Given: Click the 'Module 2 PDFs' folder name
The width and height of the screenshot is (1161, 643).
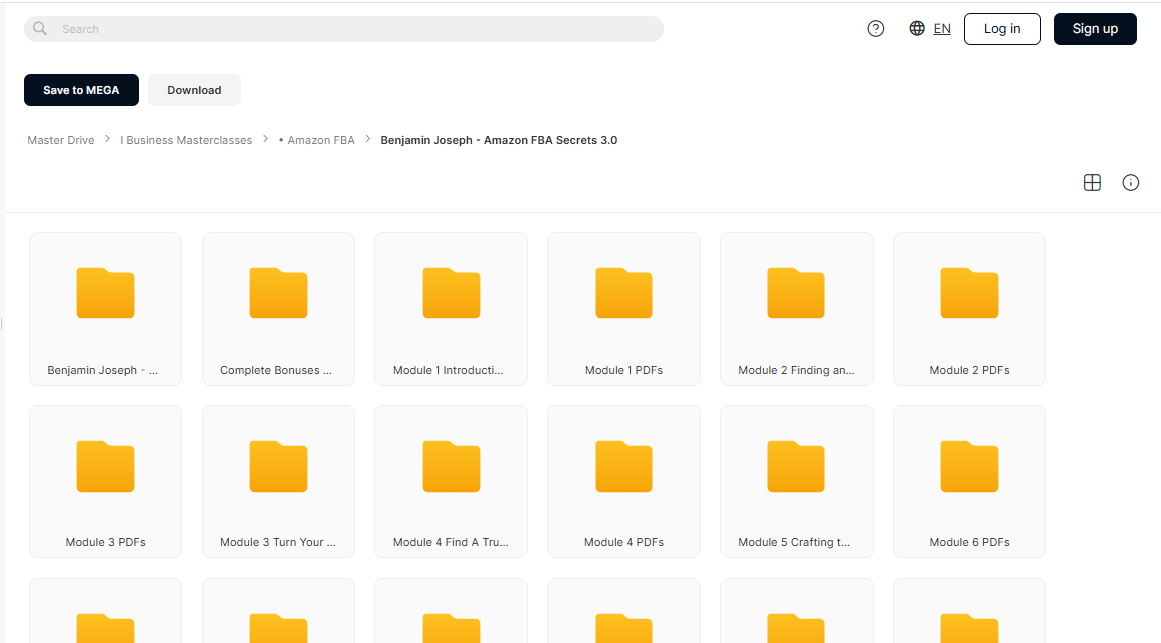Looking at the screenshot, I should pyautogui.click(x=969, y=370).
